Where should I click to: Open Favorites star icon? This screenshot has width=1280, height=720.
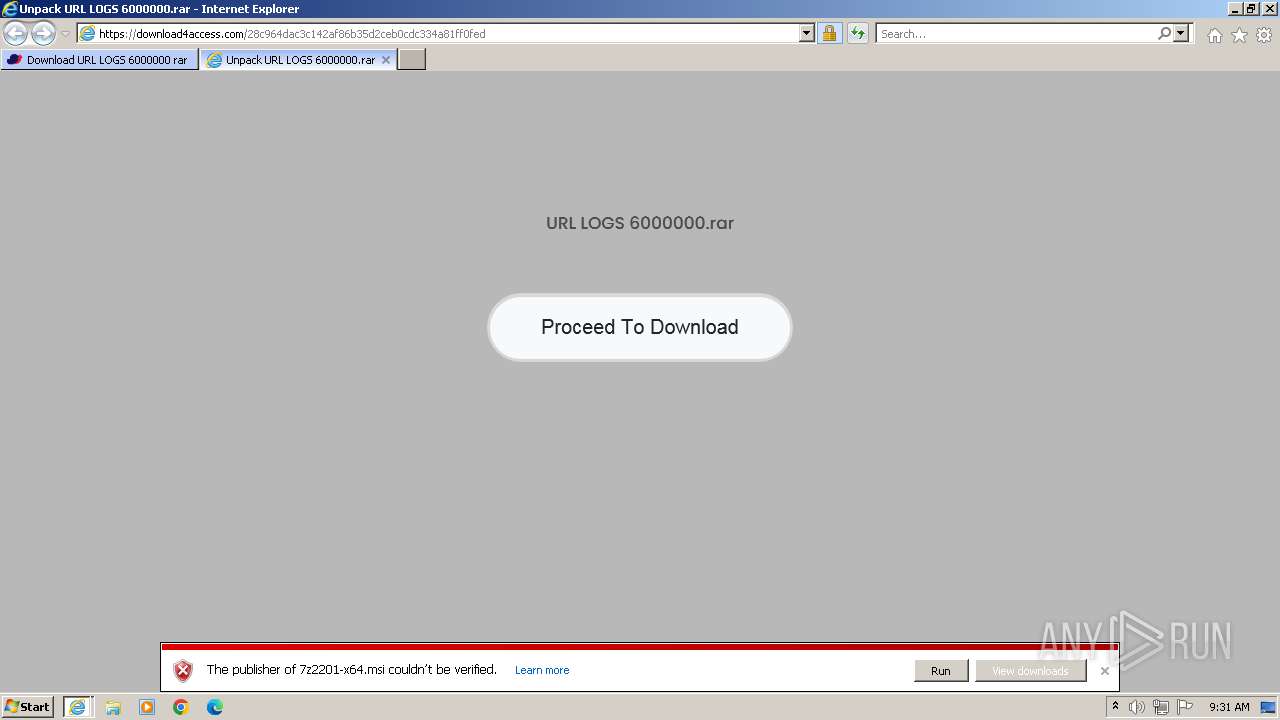pos(1239,35)
